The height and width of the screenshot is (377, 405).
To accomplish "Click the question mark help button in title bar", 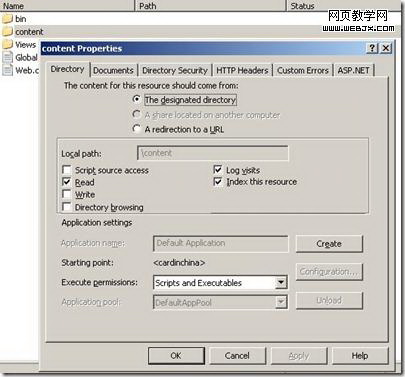I will click(372, 48).
